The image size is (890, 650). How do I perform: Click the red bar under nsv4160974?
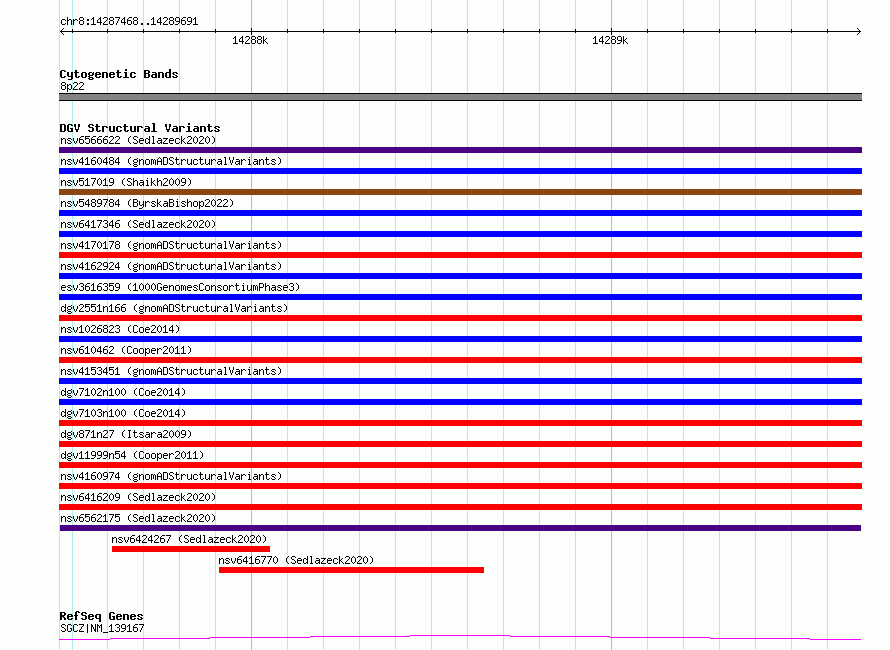pos(460,486)
